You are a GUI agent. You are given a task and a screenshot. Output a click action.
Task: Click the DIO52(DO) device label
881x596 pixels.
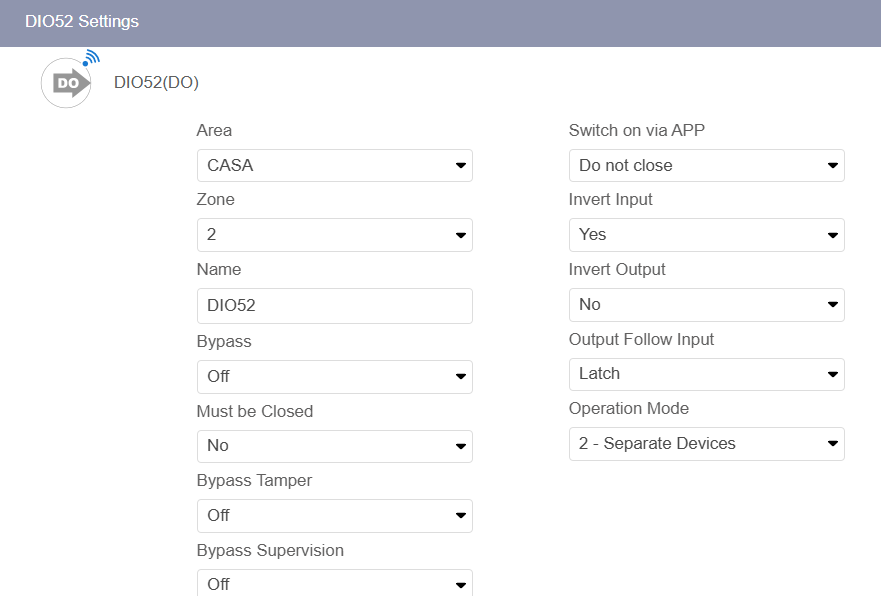coord(156,82)
